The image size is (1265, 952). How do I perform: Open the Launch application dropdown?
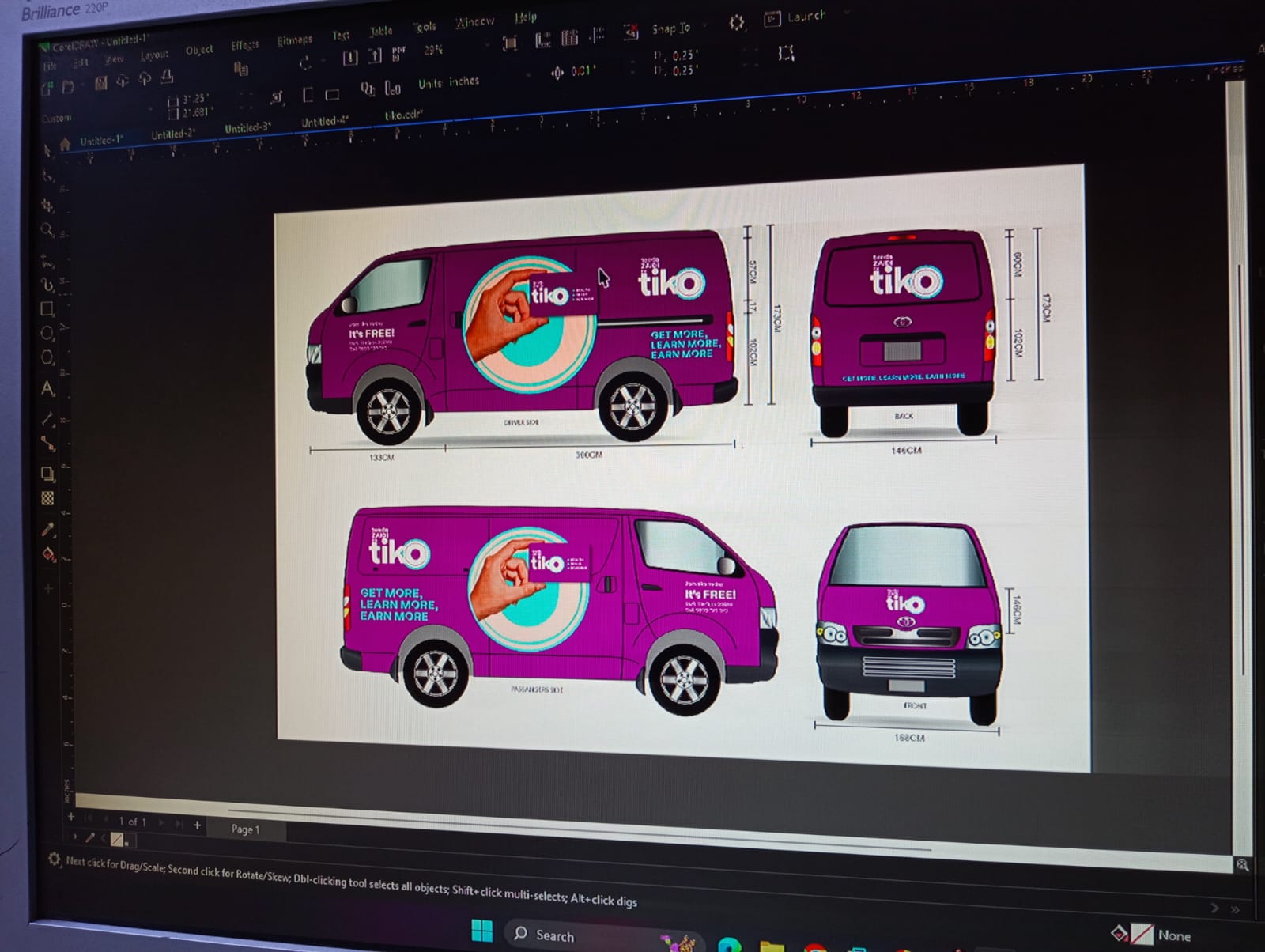click(x=806, y=17)
